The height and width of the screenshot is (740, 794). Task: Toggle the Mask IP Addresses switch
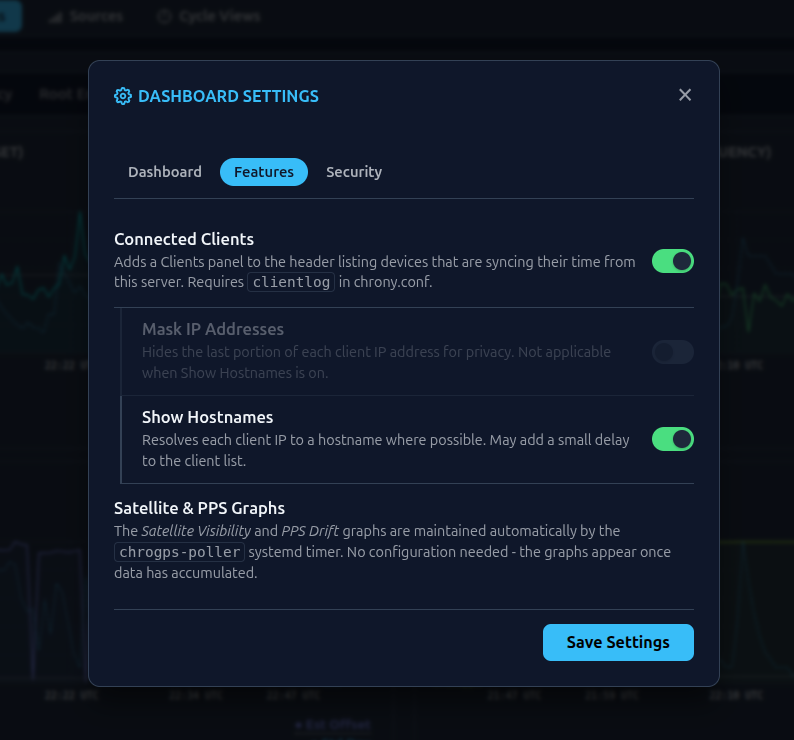point(672,351)
